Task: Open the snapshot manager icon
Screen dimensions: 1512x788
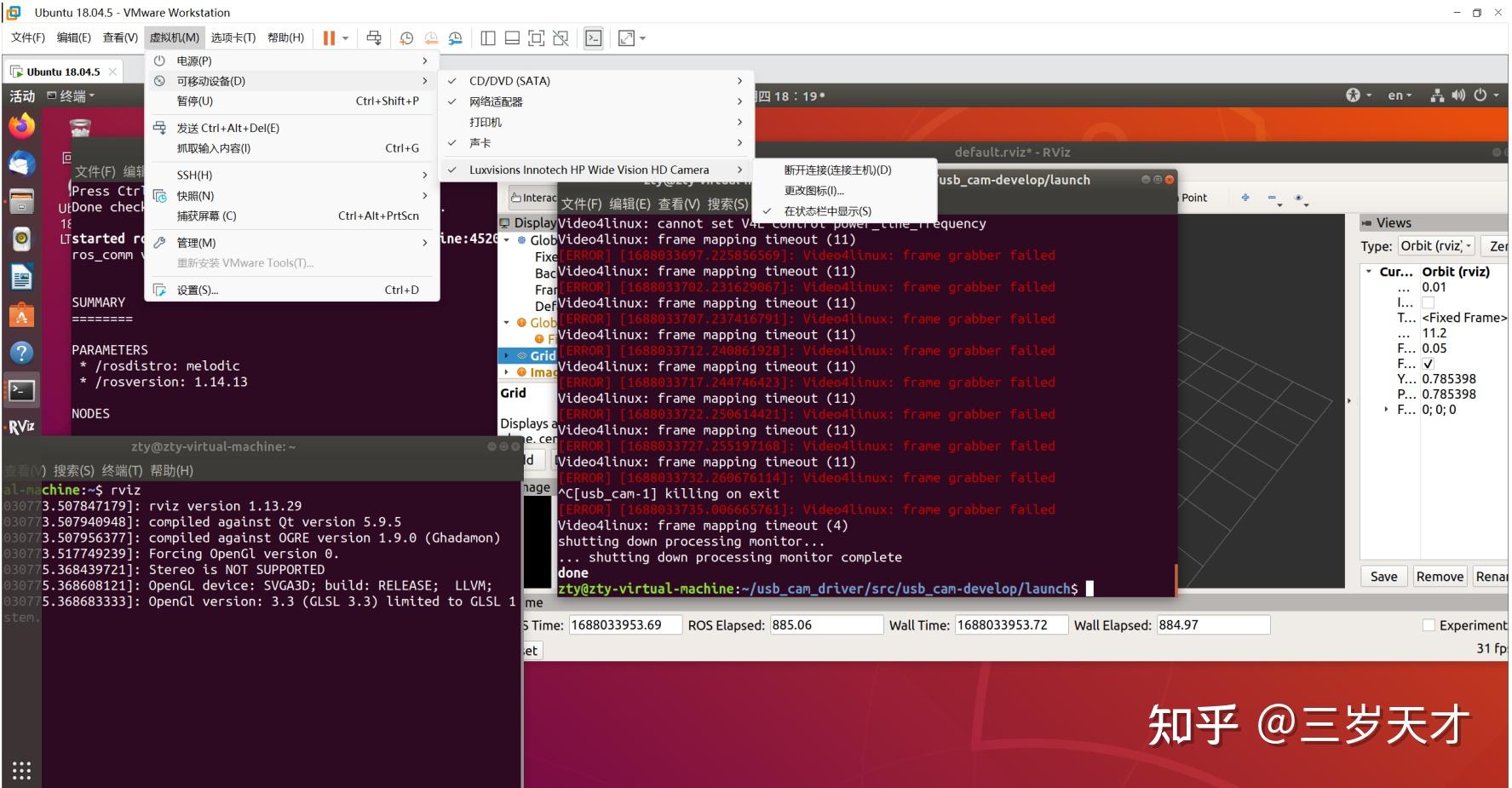Action: pyautogui.click(x=456, y=38)
